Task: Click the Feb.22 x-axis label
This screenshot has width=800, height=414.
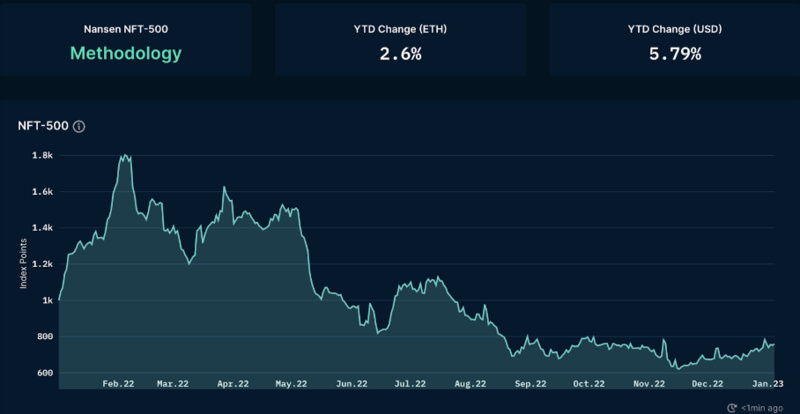Action: (x=118, y=384)
